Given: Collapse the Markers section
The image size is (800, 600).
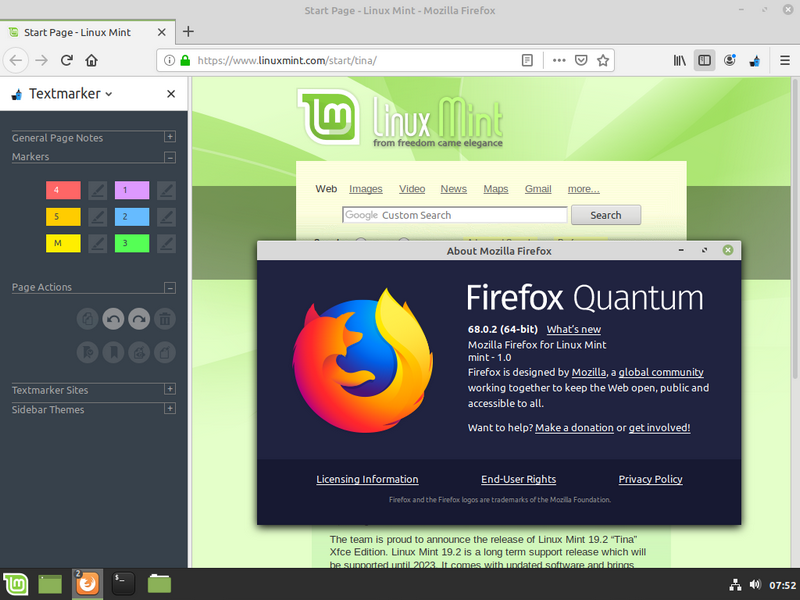Looking at the screenshot, I should click(170, 157).
